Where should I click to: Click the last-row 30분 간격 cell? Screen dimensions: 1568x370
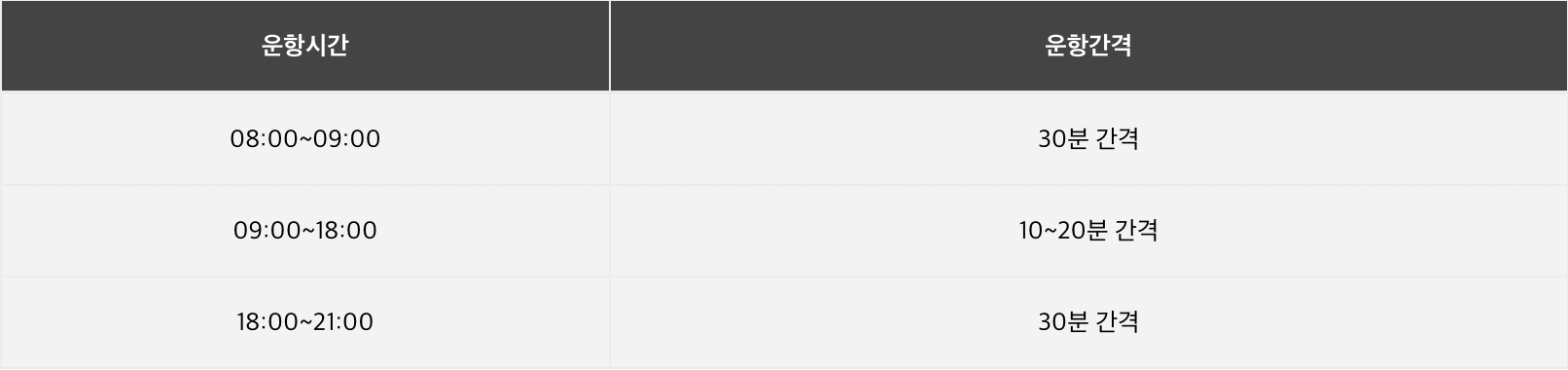[1088, 322]
